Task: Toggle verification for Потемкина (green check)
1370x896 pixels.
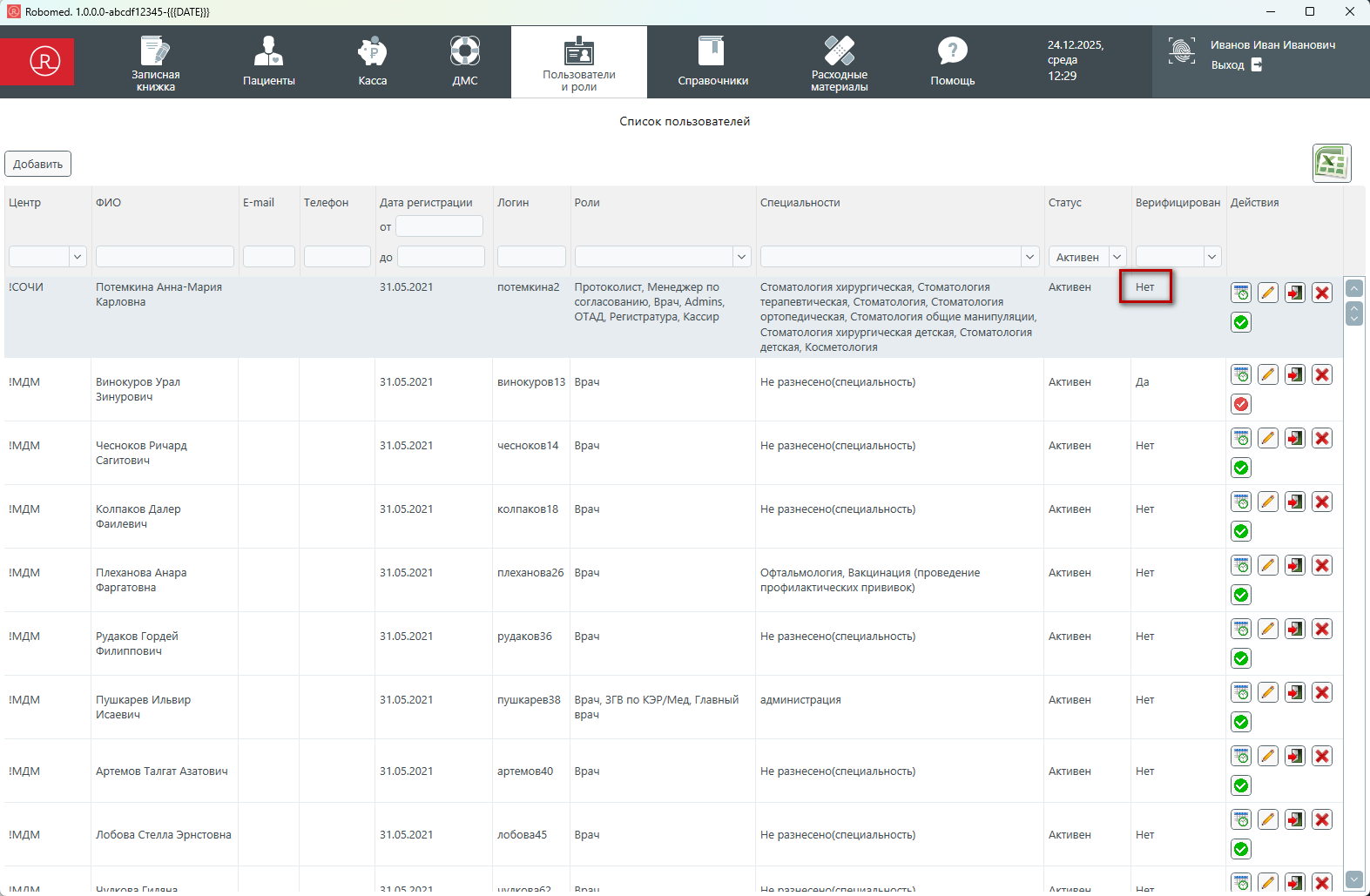Action: coord(1241,322)
